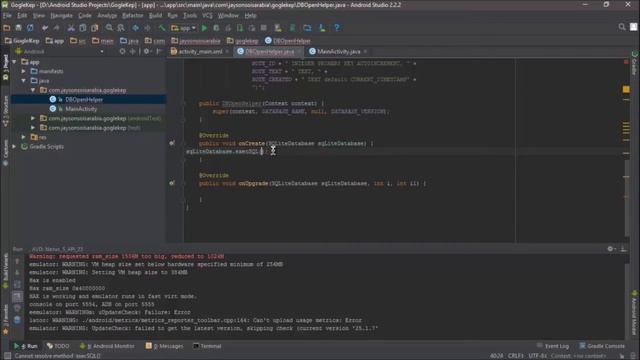Click the Run console settings gear icon

[610, 249]
